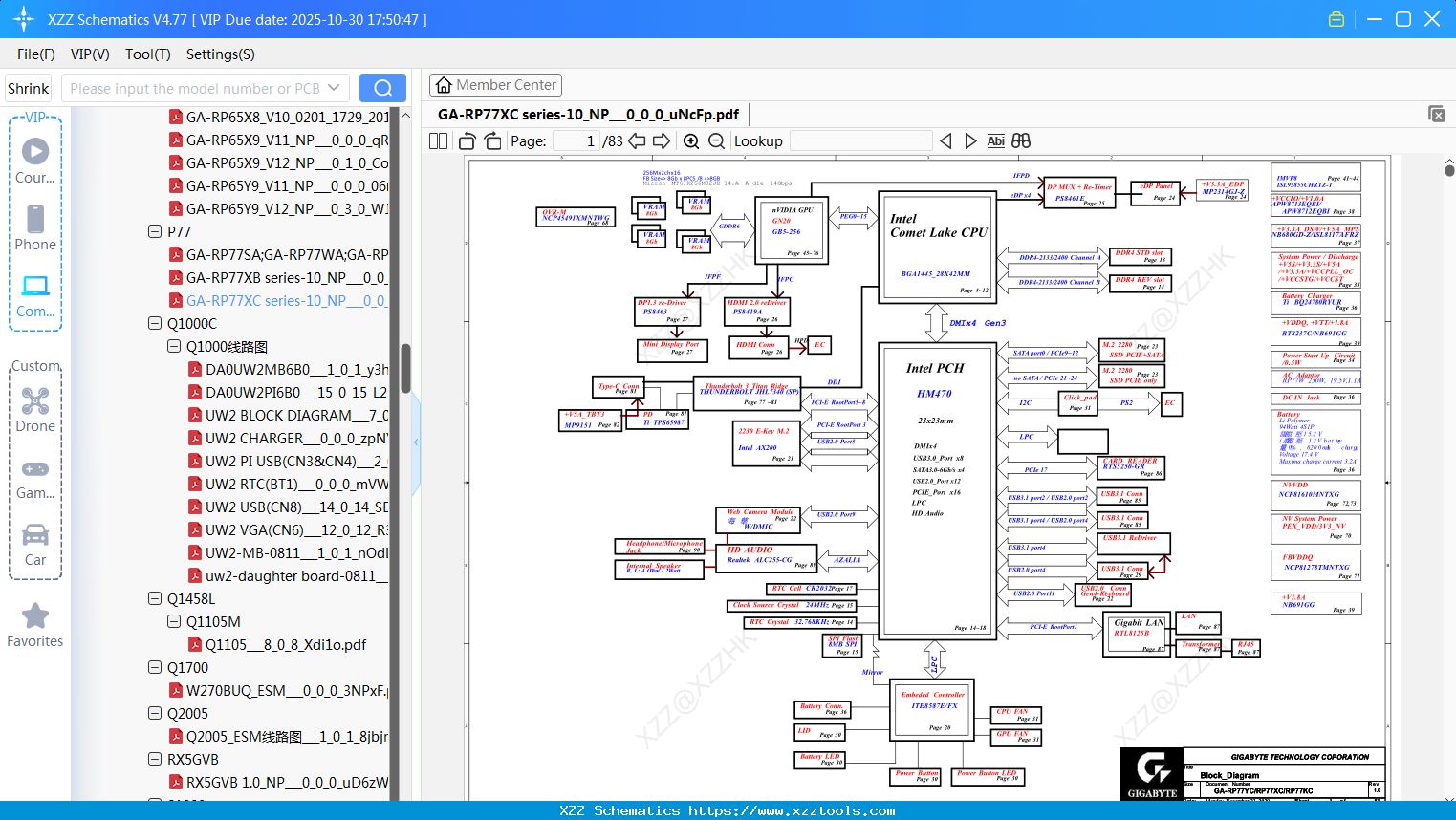The height and width of the screenshot is (820, 1456).
Task: Collapse the file tree panel handle
Action: coord(416,442)
